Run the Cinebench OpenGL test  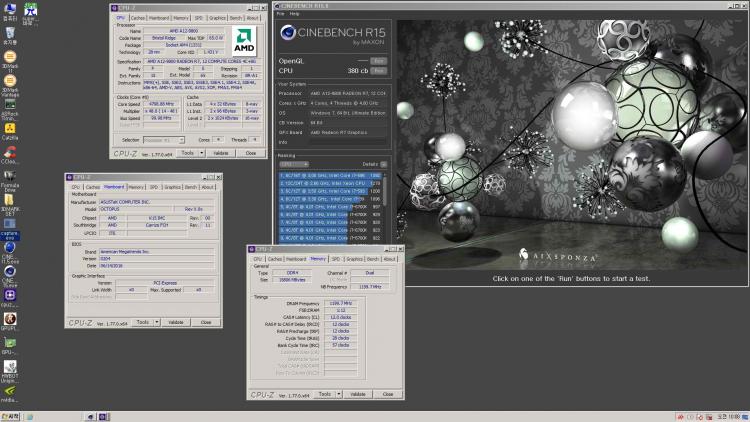378,61
